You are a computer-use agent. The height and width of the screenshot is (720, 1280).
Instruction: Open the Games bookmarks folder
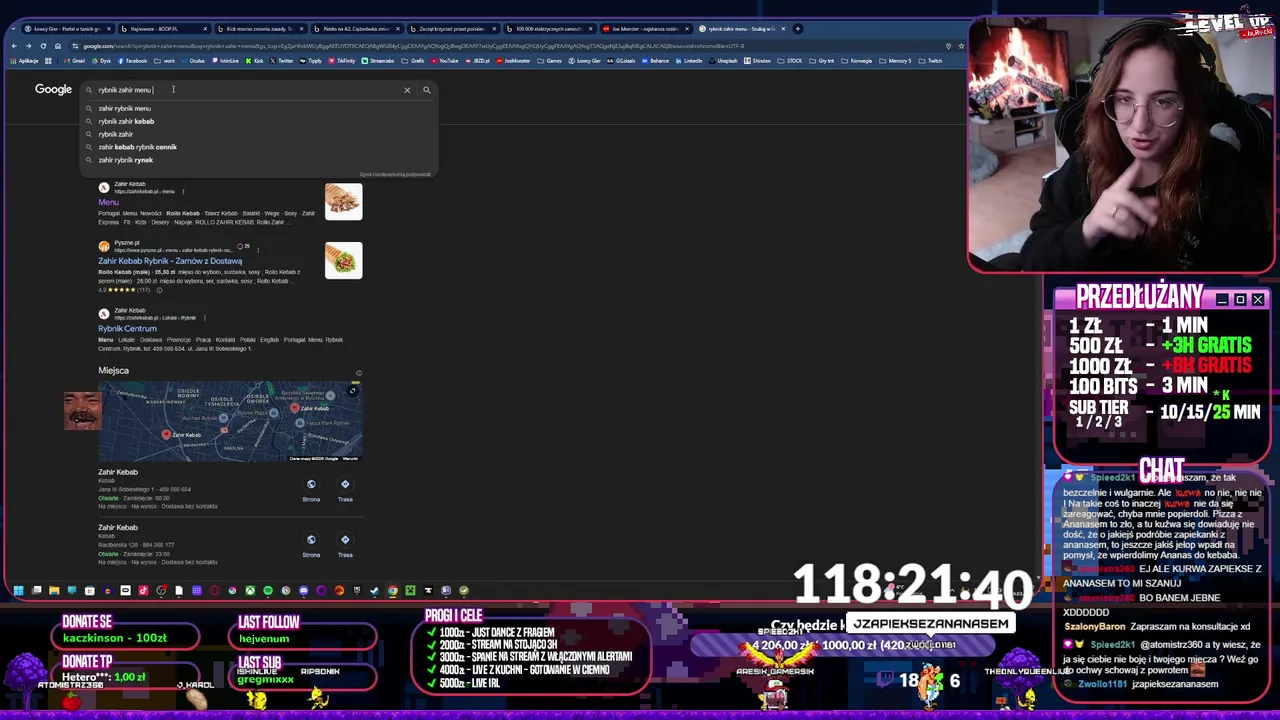[x=549, y=61]
